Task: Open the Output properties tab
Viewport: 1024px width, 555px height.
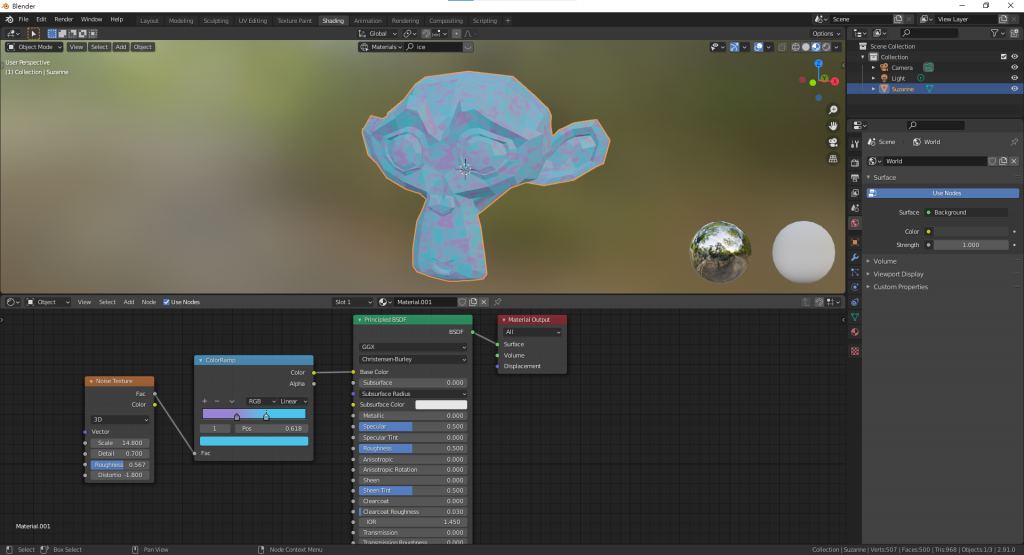Action: (855, 178)
